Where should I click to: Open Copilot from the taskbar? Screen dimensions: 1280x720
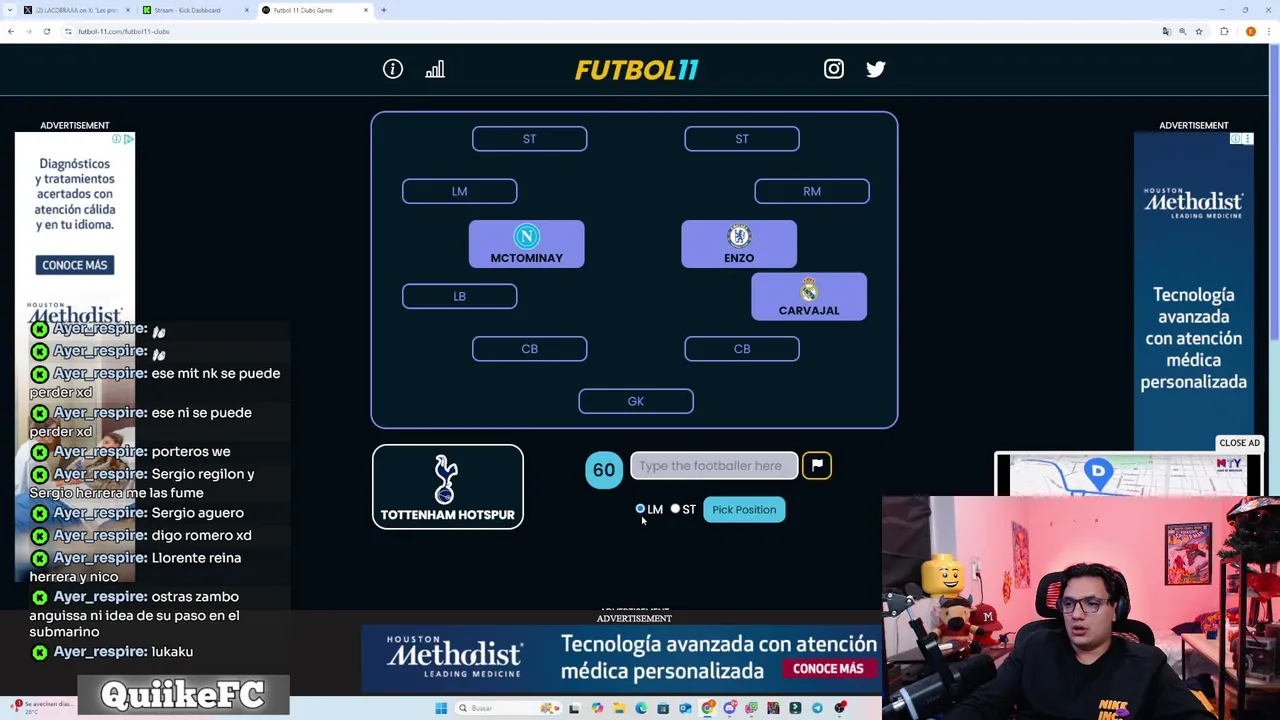[597, 708]
